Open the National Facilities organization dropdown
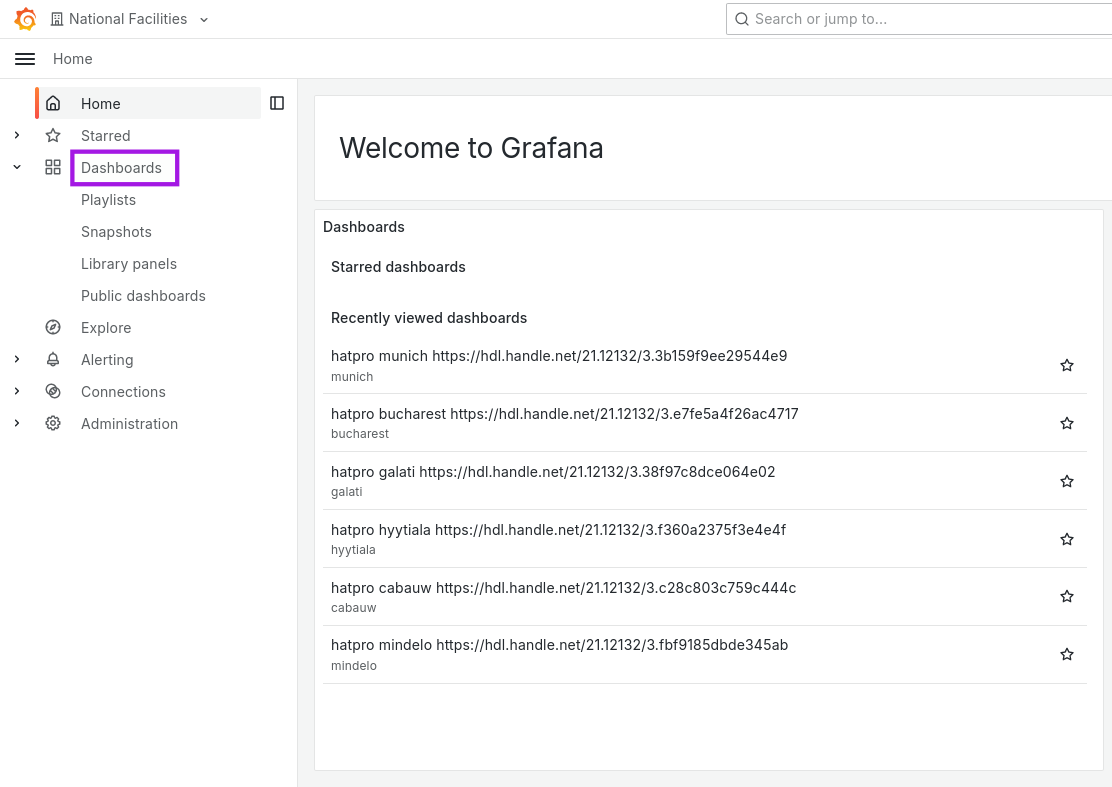The image size is (1112, 787). pos(130,19)
